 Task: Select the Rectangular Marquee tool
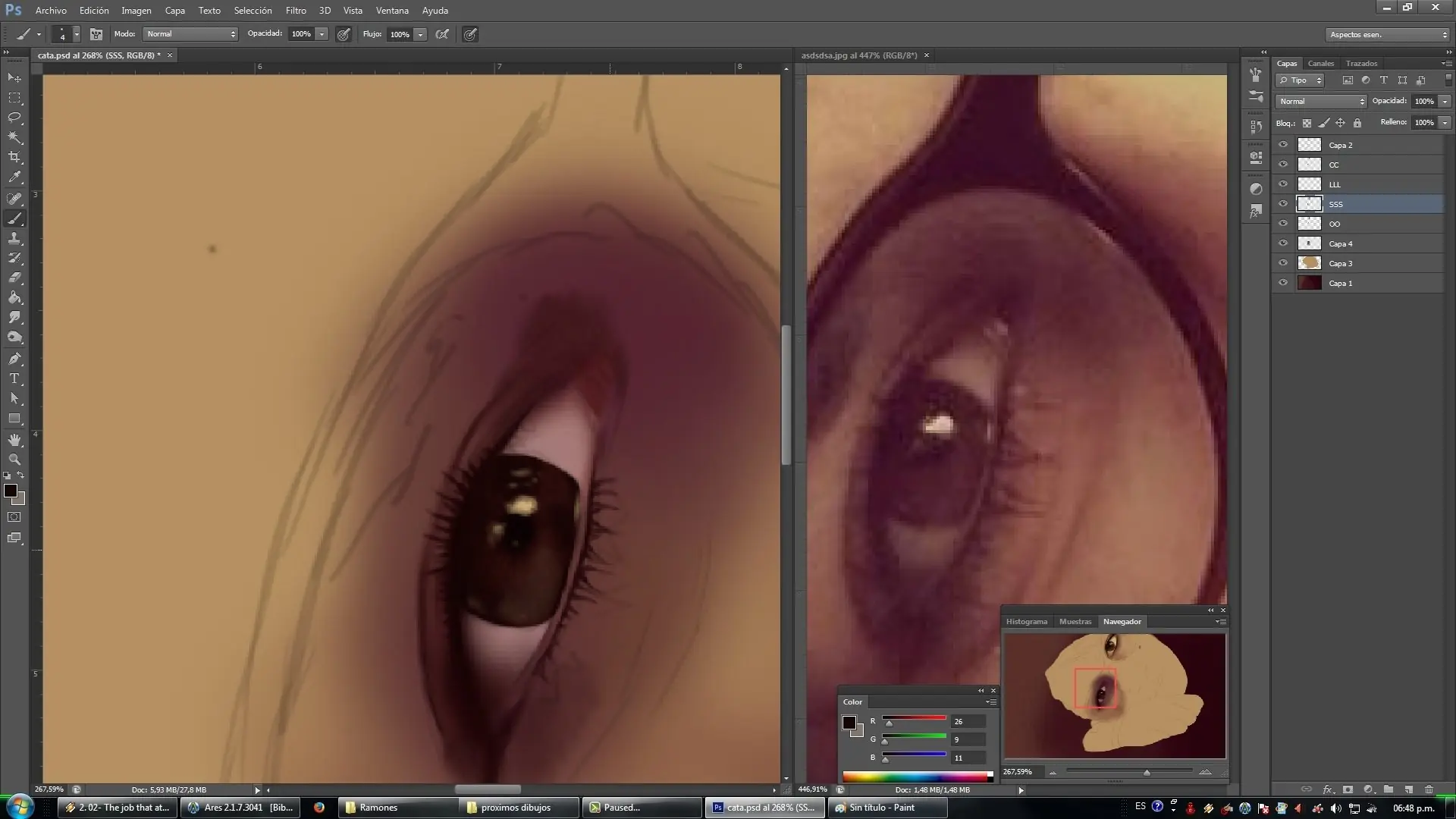(x=14, y=98)
